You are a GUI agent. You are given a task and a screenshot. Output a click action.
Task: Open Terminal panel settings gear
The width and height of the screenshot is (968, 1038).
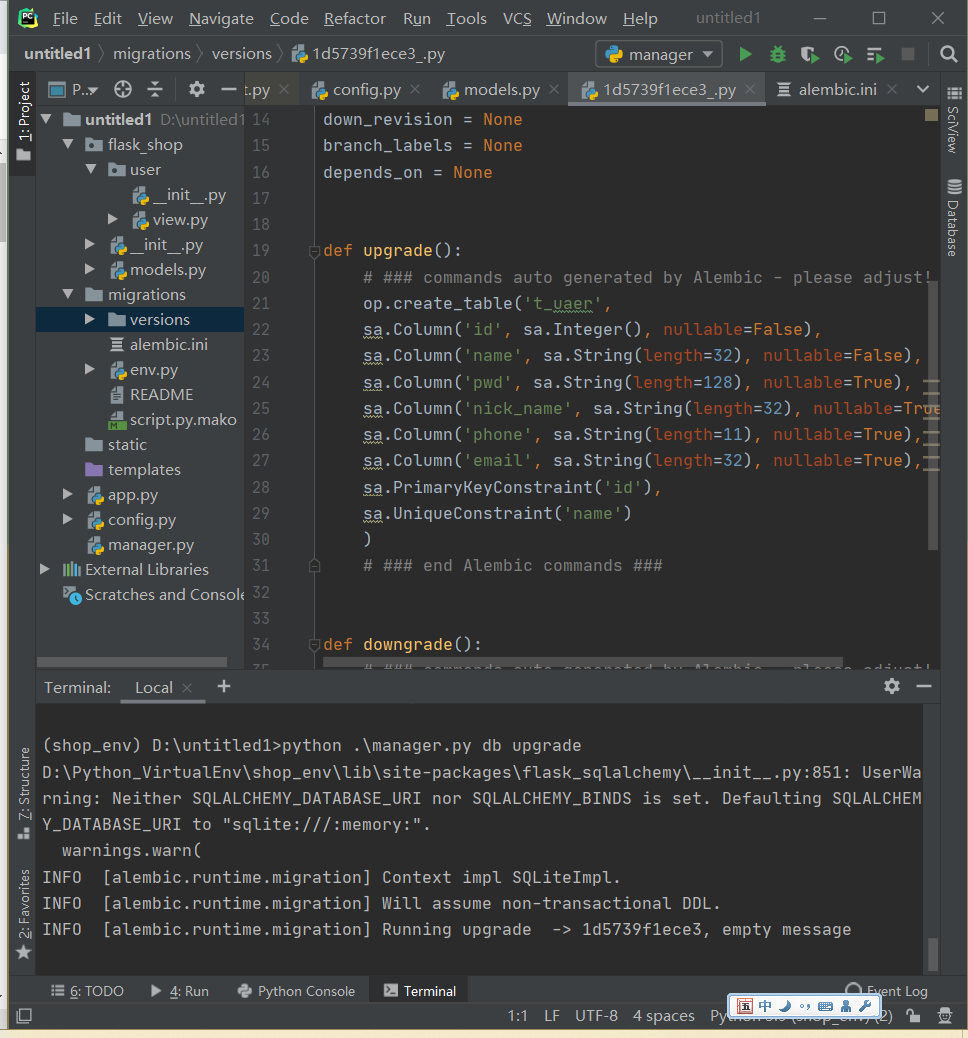pyautogui.click(x=892, y=686)
